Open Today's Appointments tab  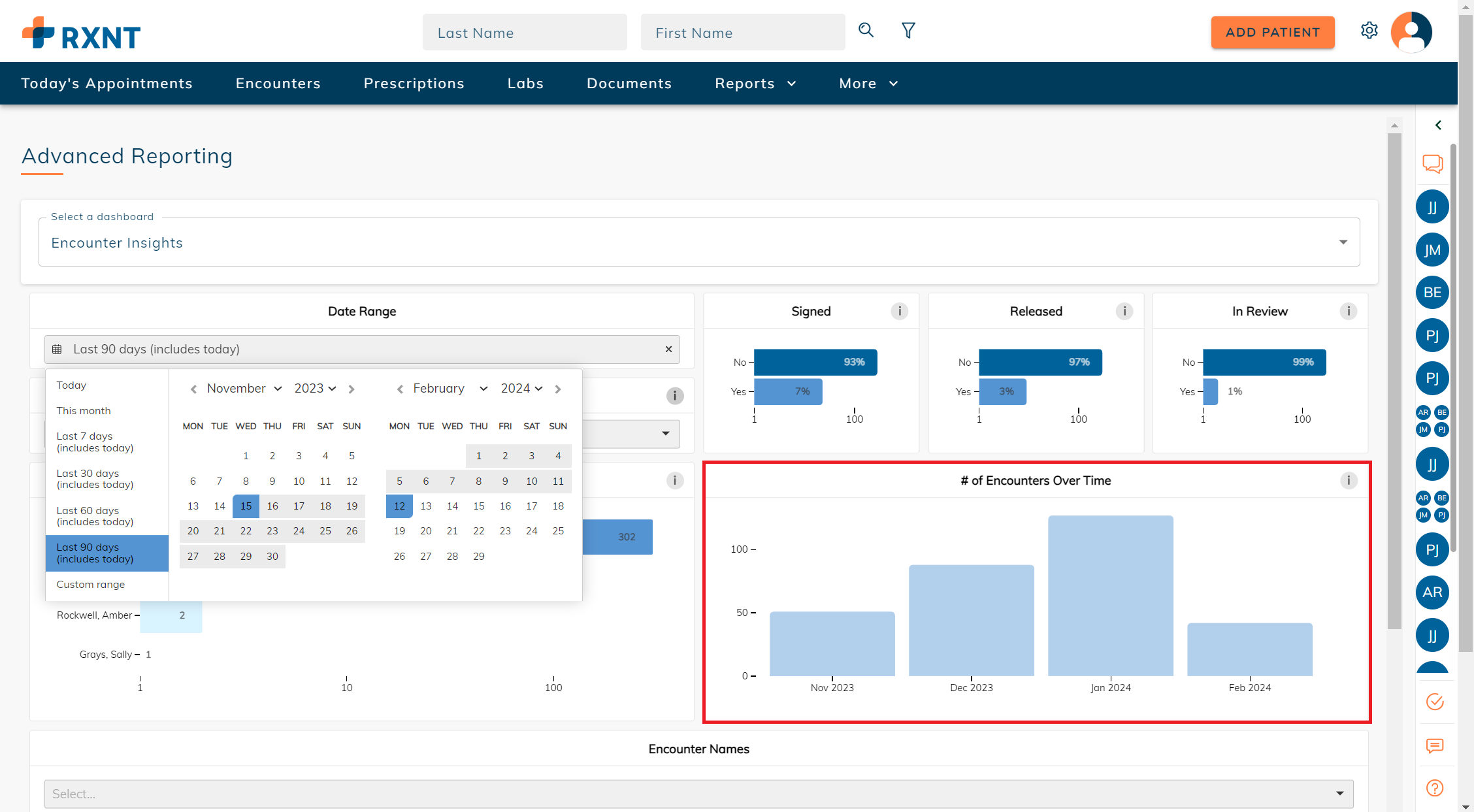click(x=106, y=83)
